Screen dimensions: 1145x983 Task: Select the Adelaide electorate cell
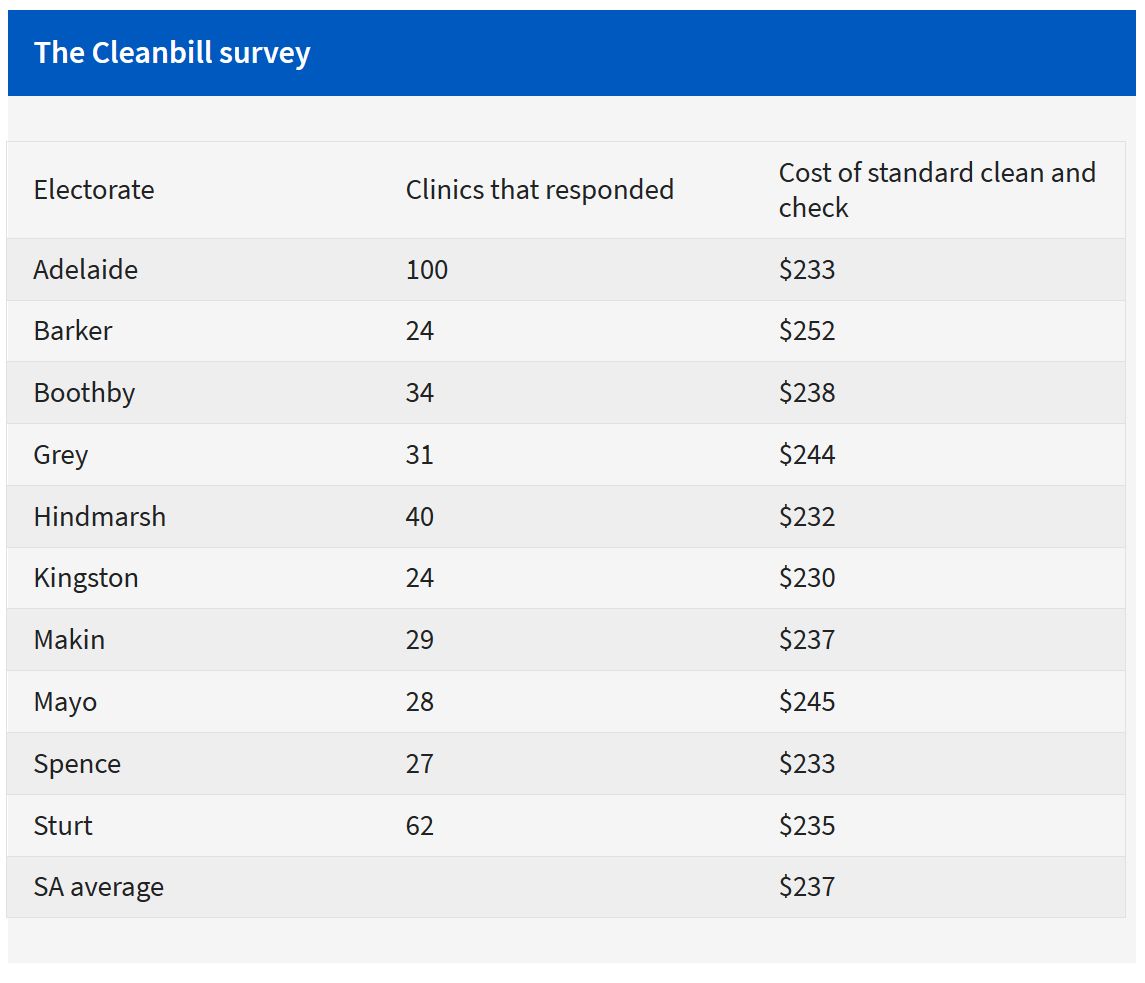point(86,270)
